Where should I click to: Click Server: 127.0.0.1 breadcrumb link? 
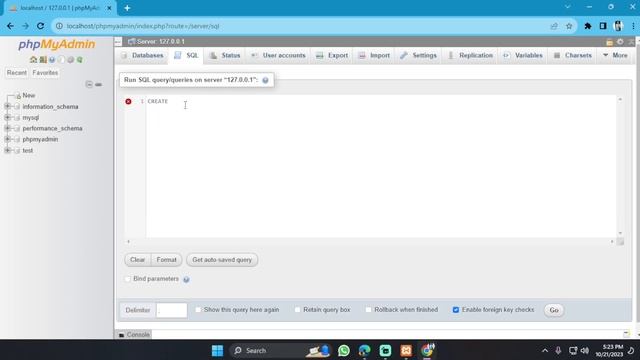pyautogui.click(x=161, y=42)
